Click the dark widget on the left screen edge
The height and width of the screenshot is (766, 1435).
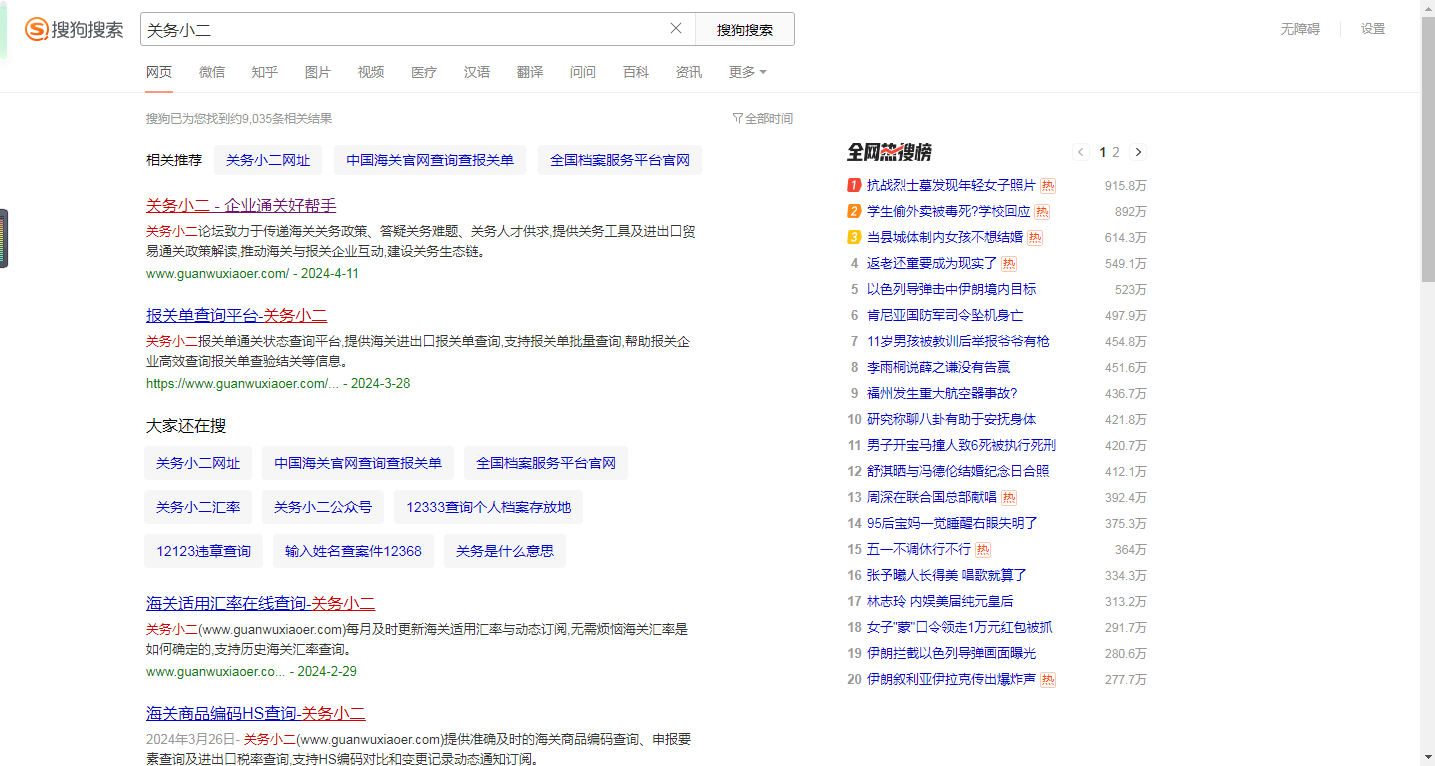tap(4, 238)
